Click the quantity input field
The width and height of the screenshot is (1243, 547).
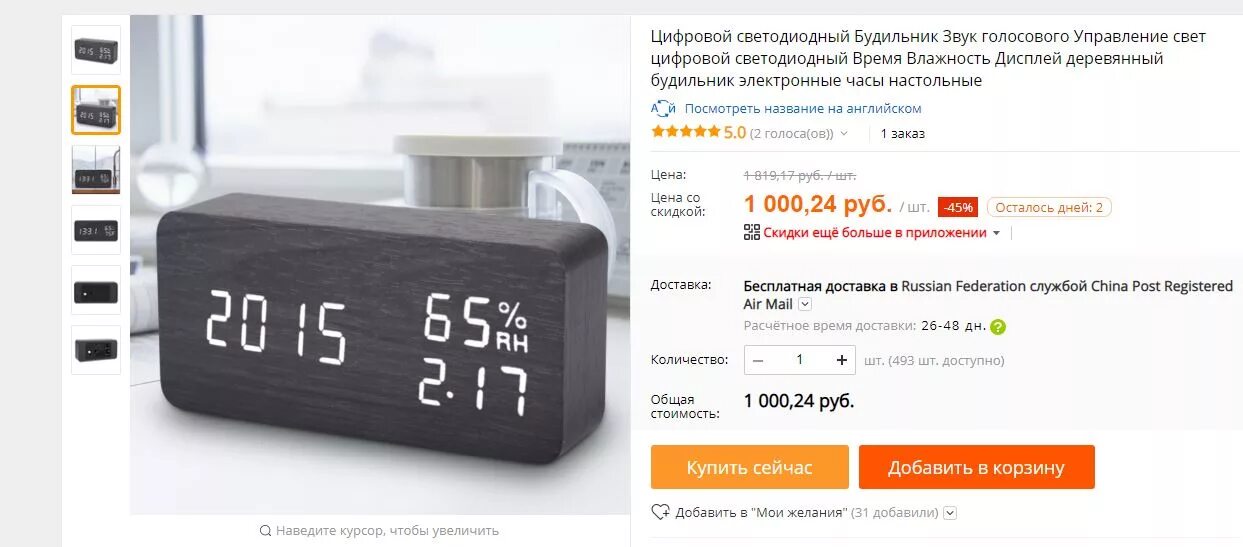(x=800, y=360)
